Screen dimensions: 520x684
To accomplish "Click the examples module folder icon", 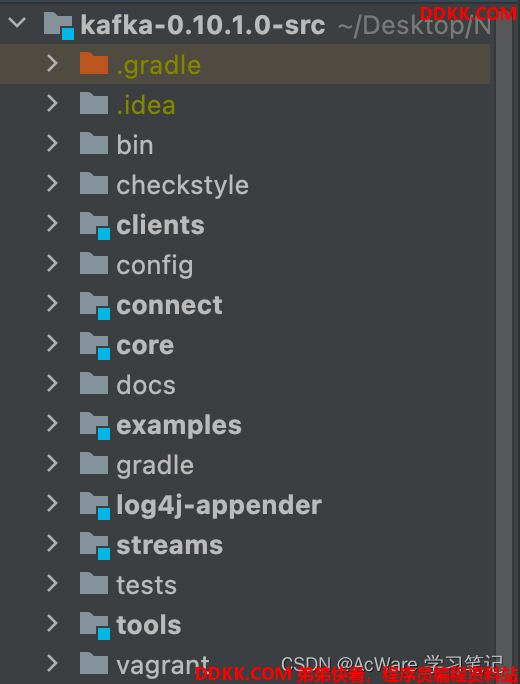I will point(95,426).
